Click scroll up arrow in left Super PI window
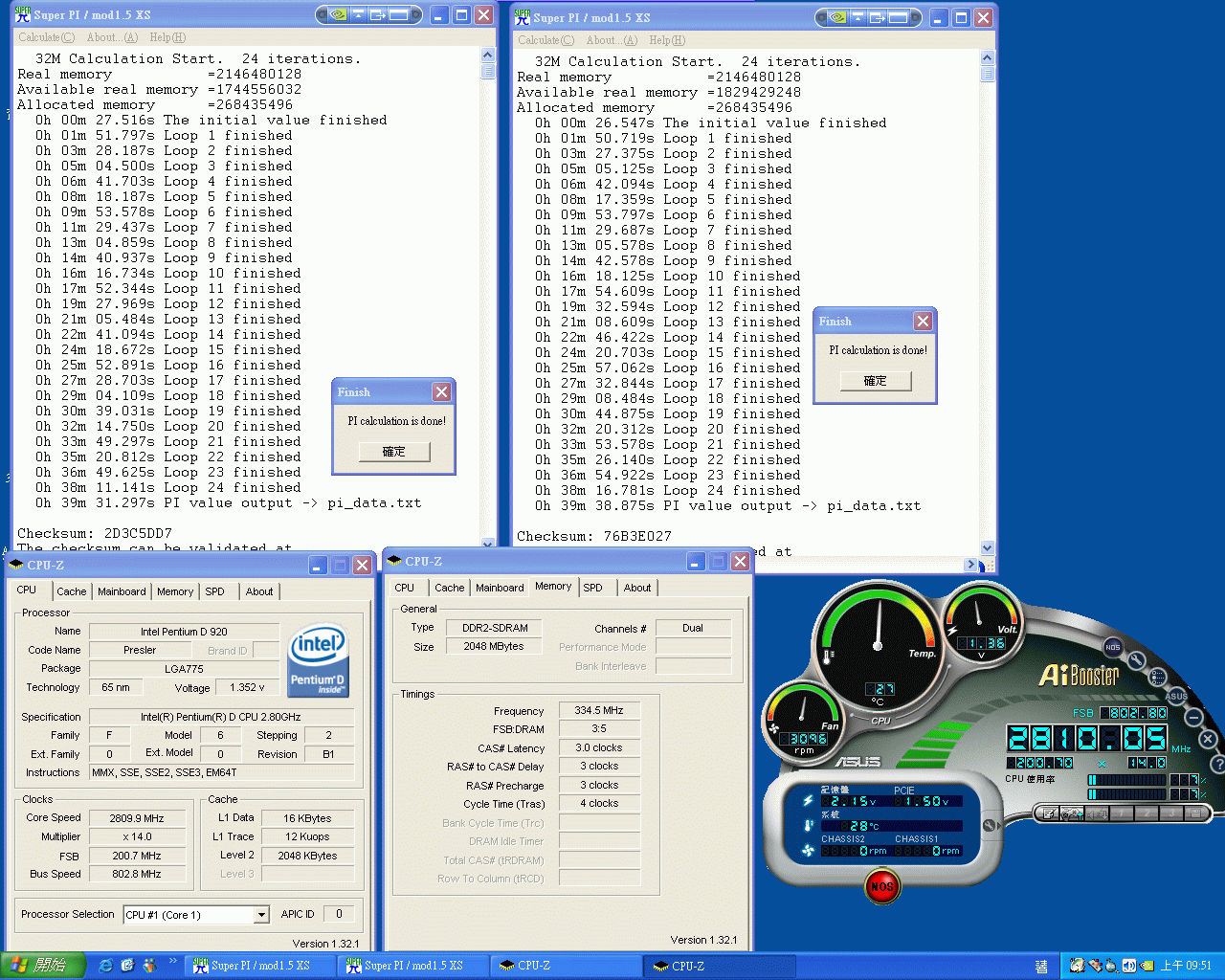This screenshot has width=1225, height=980. pyautogui.click(x=488, y=56)
